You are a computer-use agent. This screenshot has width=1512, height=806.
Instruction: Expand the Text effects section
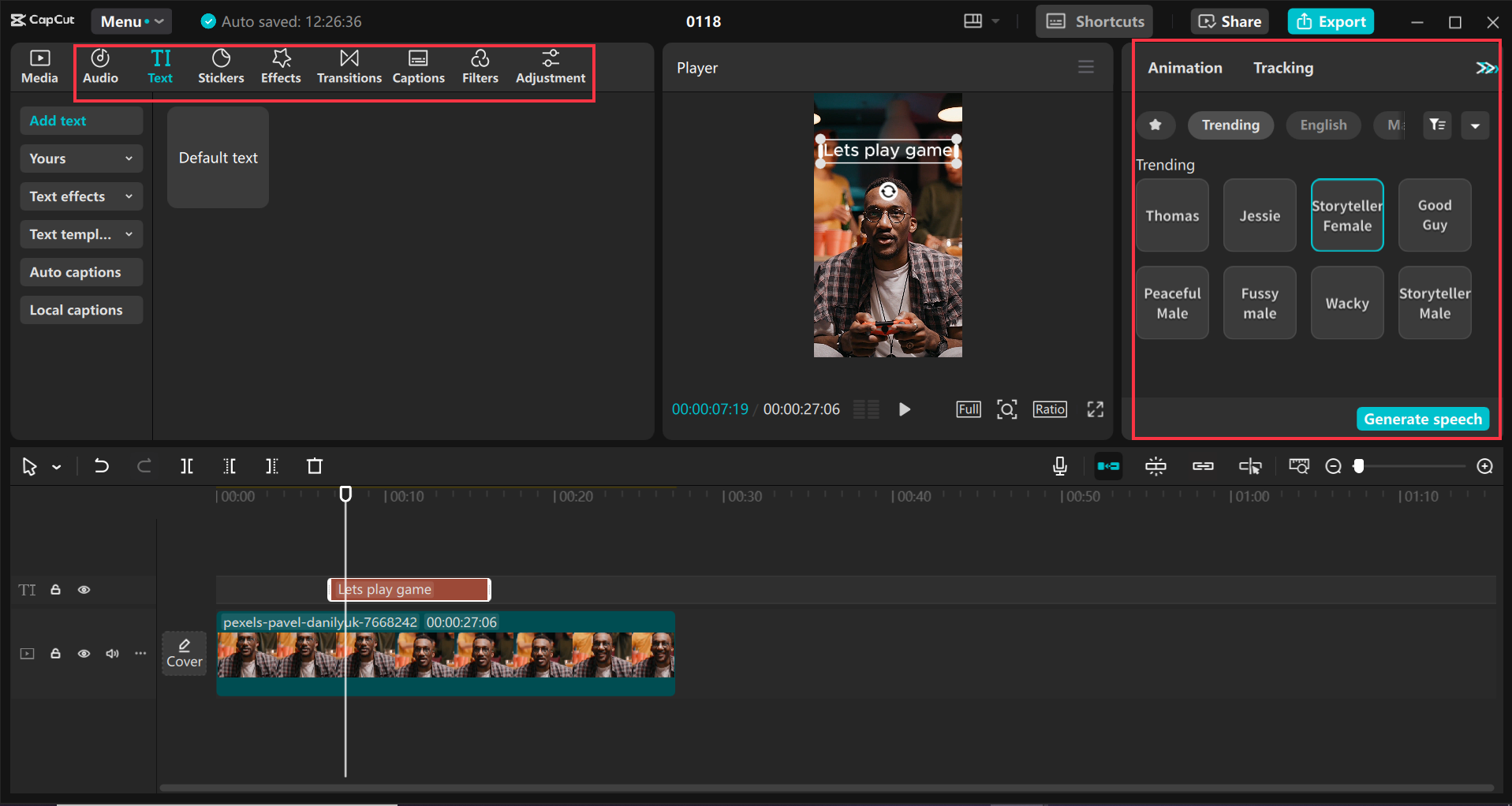(80, 196)
